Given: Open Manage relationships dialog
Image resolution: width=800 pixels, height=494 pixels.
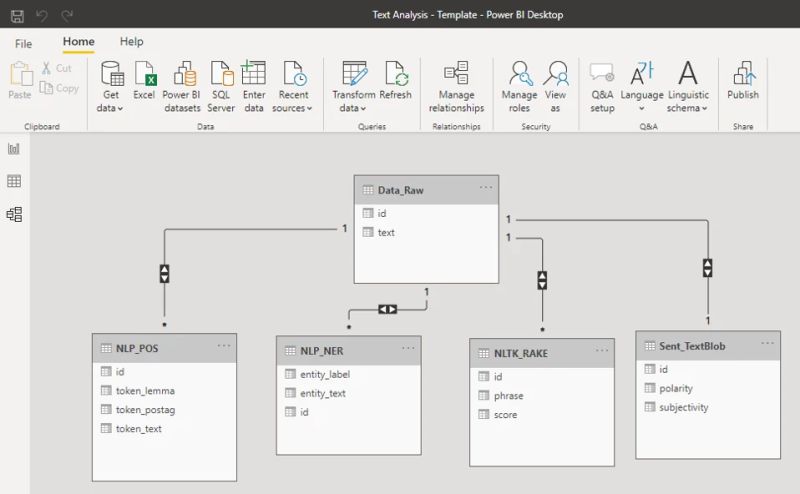Looking at the screenshot, I should [456, 87].
